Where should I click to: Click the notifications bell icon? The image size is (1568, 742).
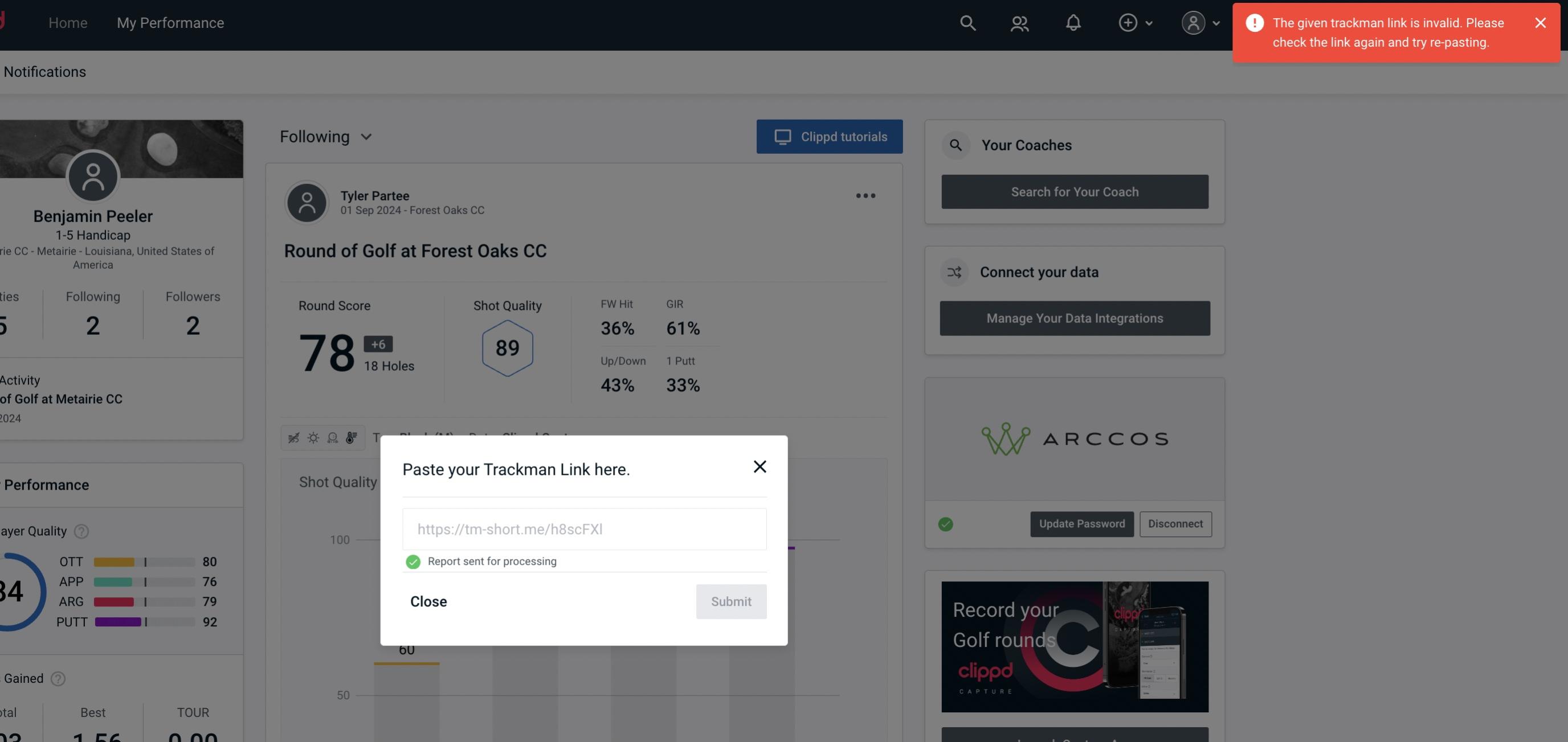pyautogui.click(x=1073, y=22)
